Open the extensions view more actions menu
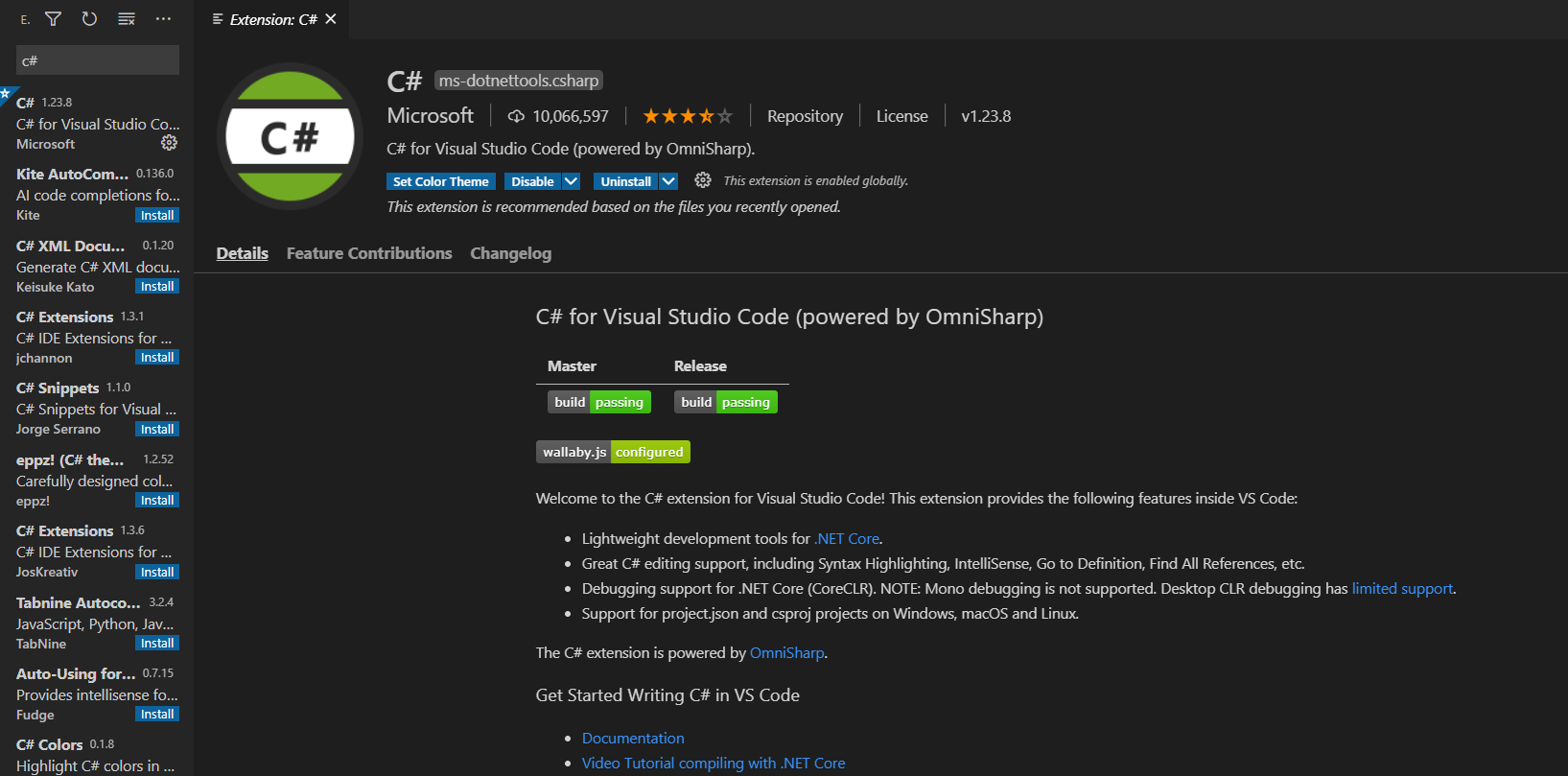Image resolution: width=1568 pixels, height=776 pixels. (163, 19)
